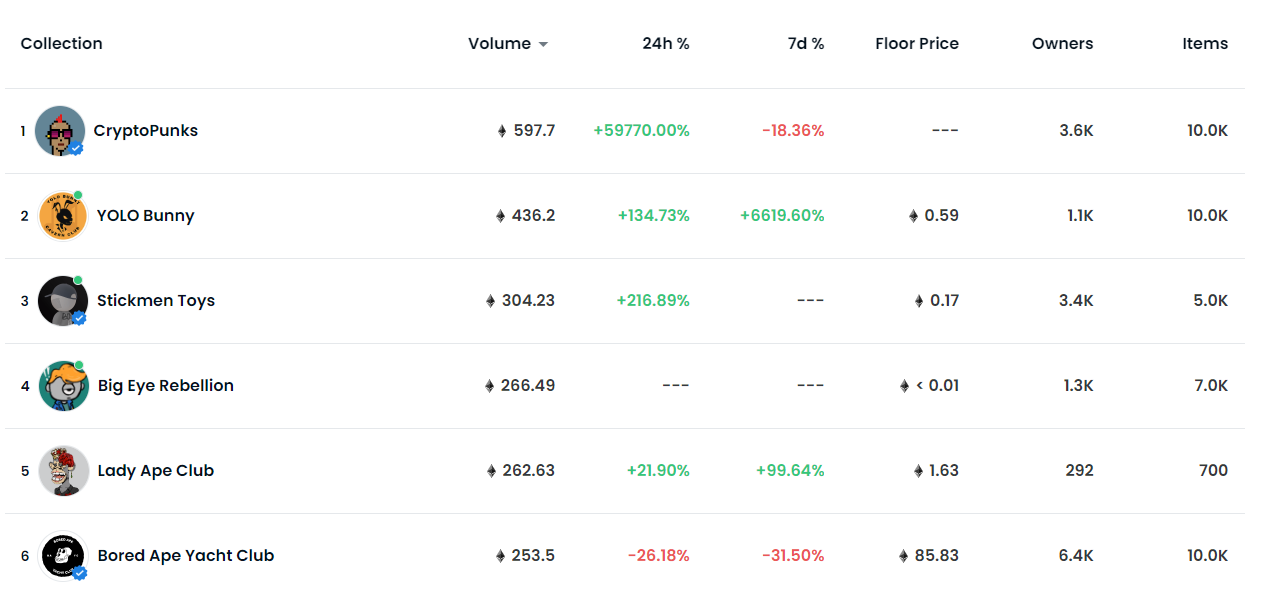This screenshot has width=1287, height=596.
Task: Click the 292 owners count
Action: coord(1079,471)
